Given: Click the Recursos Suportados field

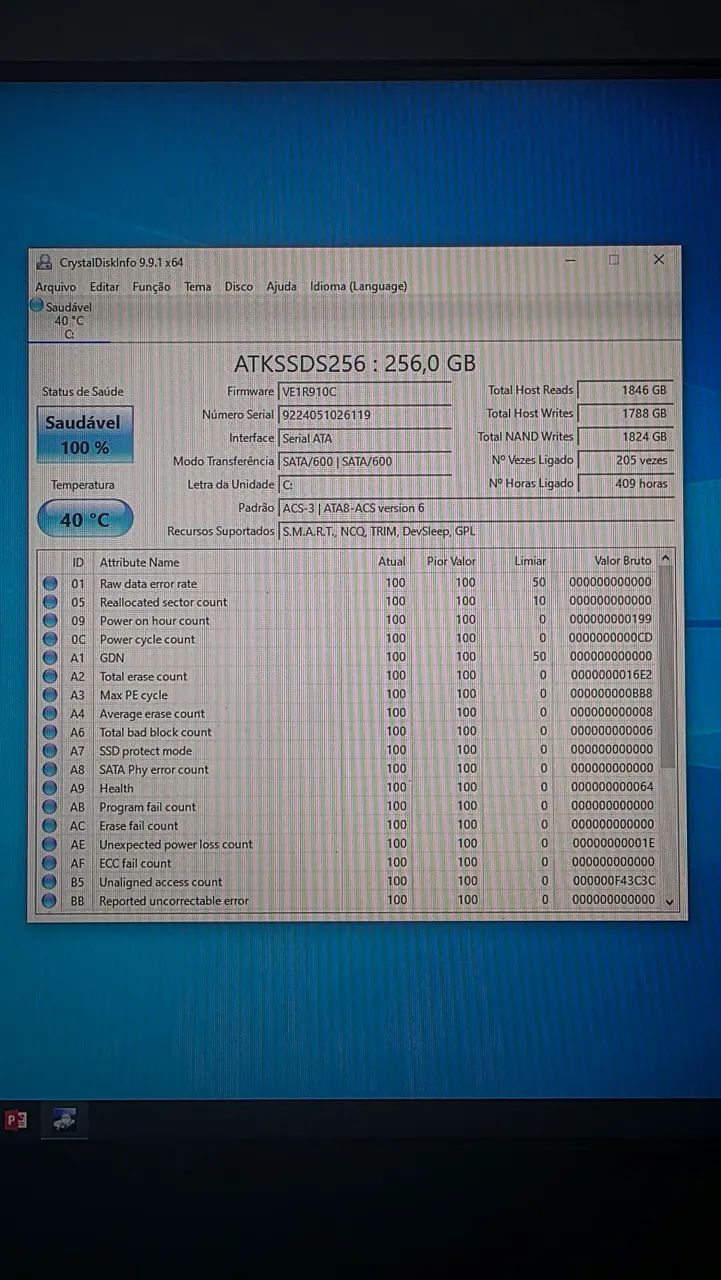Looking at the screenshot, I should [476, 531].
